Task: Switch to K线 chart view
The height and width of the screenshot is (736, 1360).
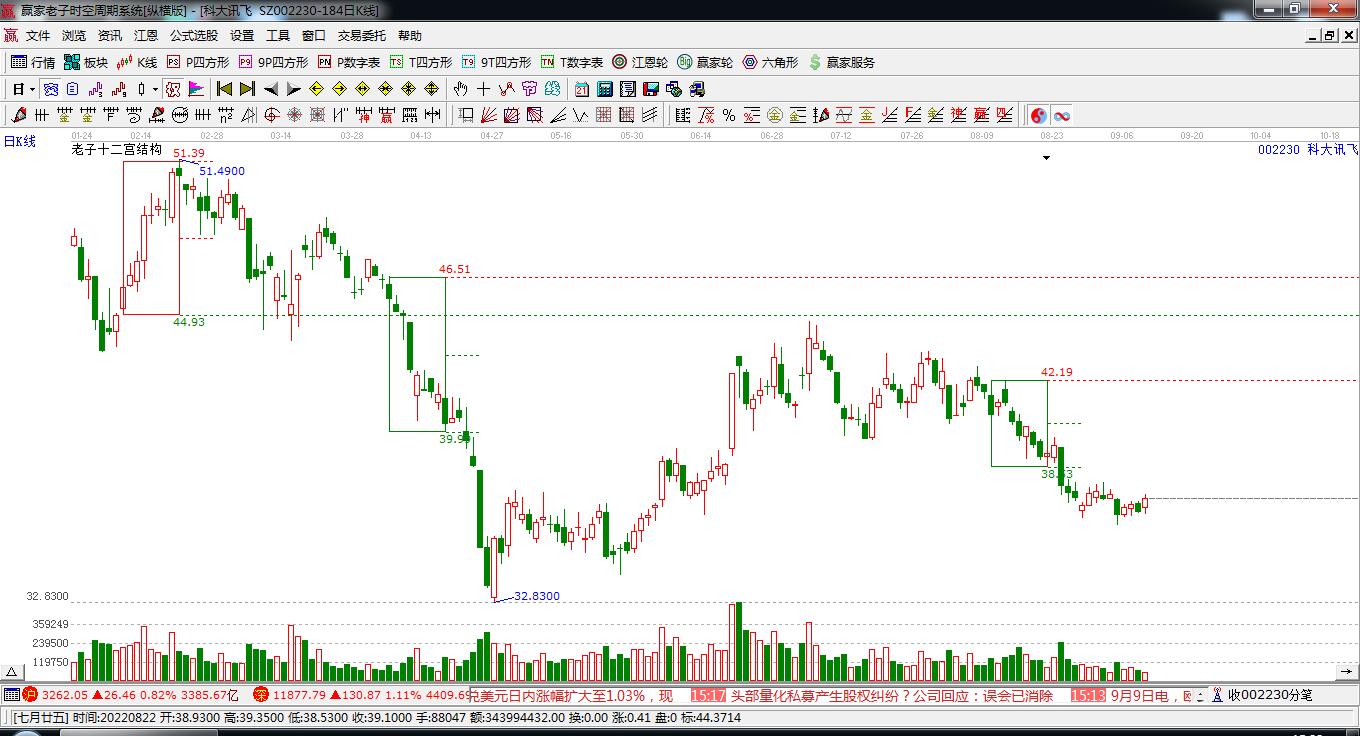Action: (x=137, y=62)
